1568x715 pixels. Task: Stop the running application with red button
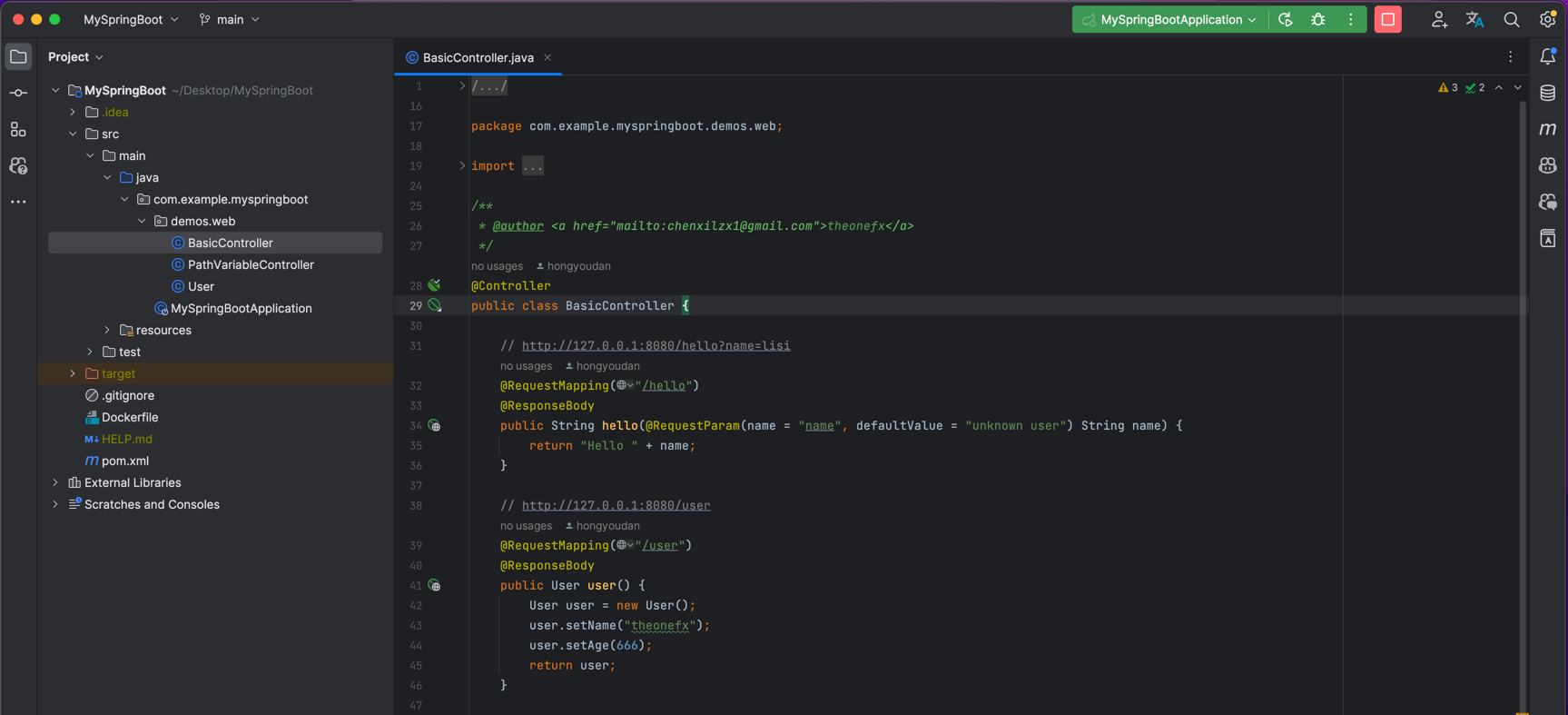pyautogui.click(x=1387, y=20)
